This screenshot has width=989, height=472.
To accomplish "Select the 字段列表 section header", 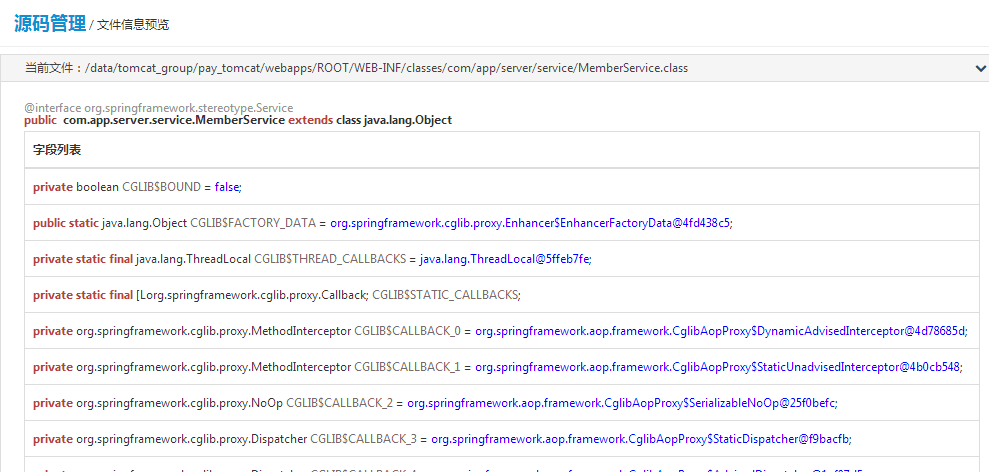I will [x=57, y=150].
